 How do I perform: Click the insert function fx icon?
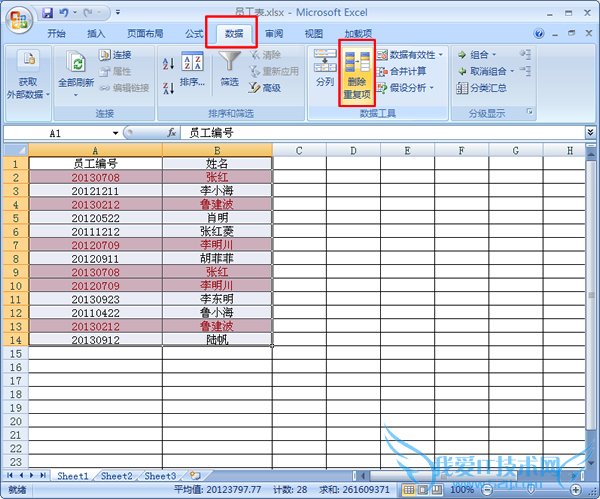171,133
